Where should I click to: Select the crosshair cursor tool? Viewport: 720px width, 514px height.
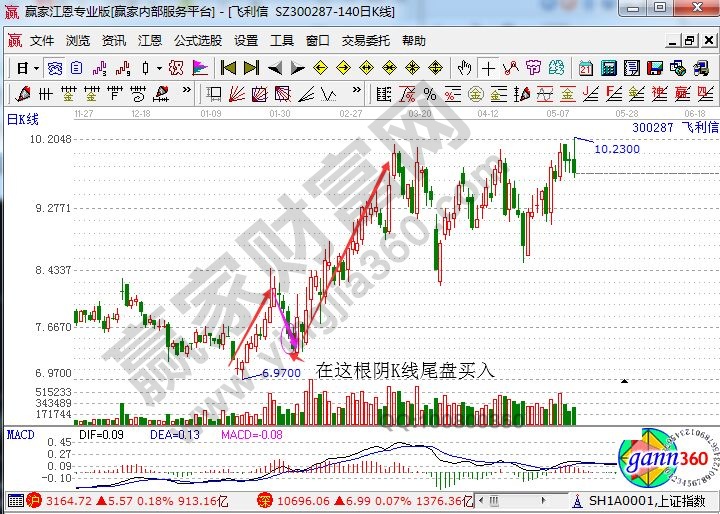(488, 68)
